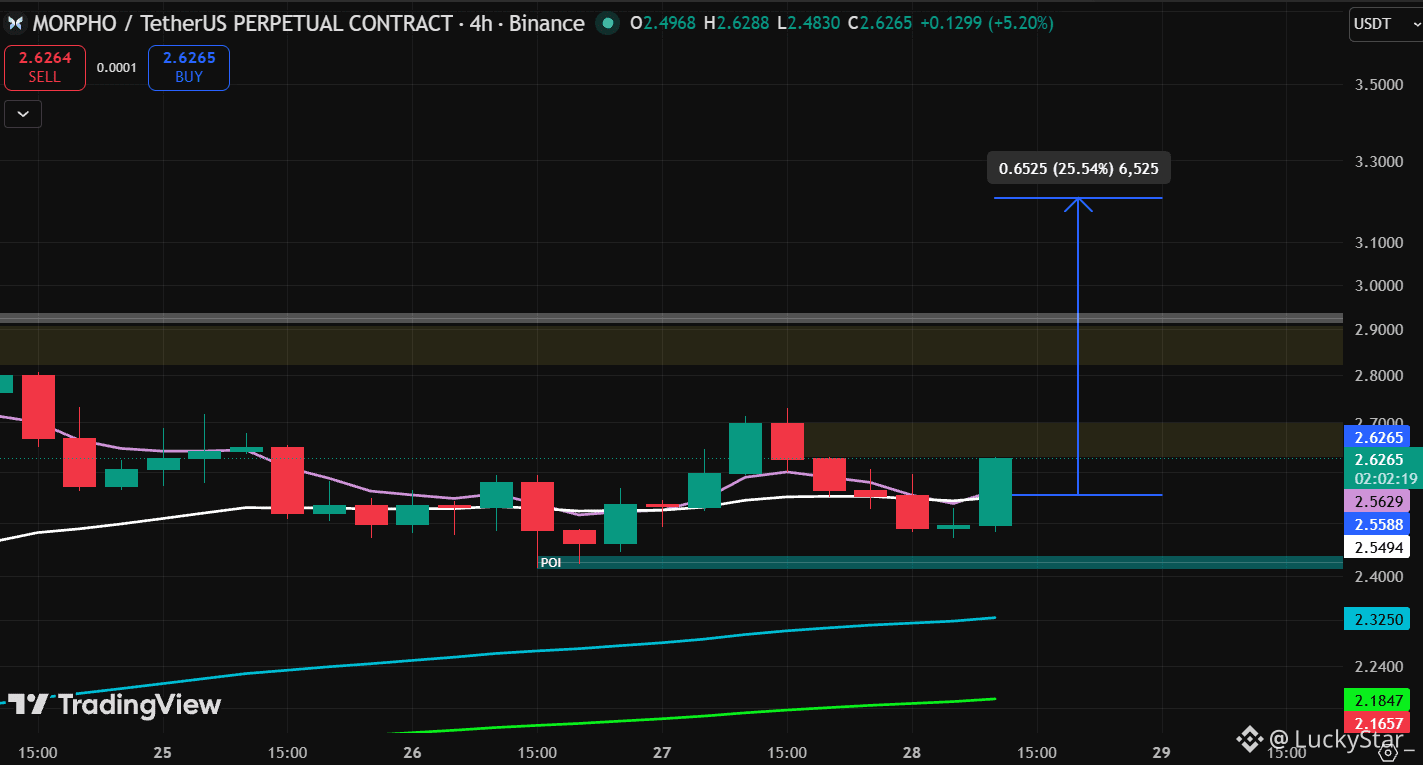Click the date 25 on the time axis
This screenshot has height=765, width=1423.
coord(164,751)
